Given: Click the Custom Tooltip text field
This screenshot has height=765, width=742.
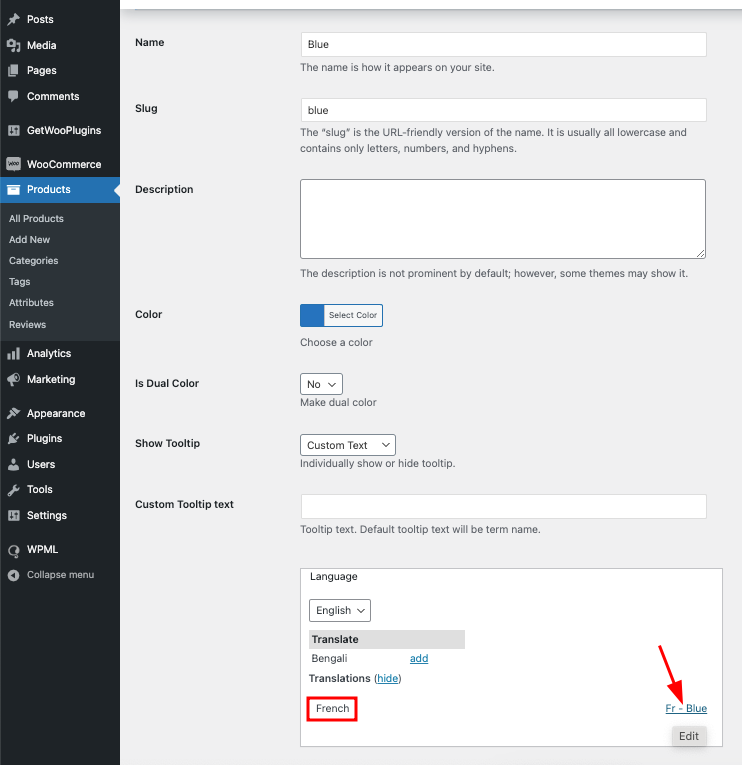Looking at the screenshot, I should 503,506.
